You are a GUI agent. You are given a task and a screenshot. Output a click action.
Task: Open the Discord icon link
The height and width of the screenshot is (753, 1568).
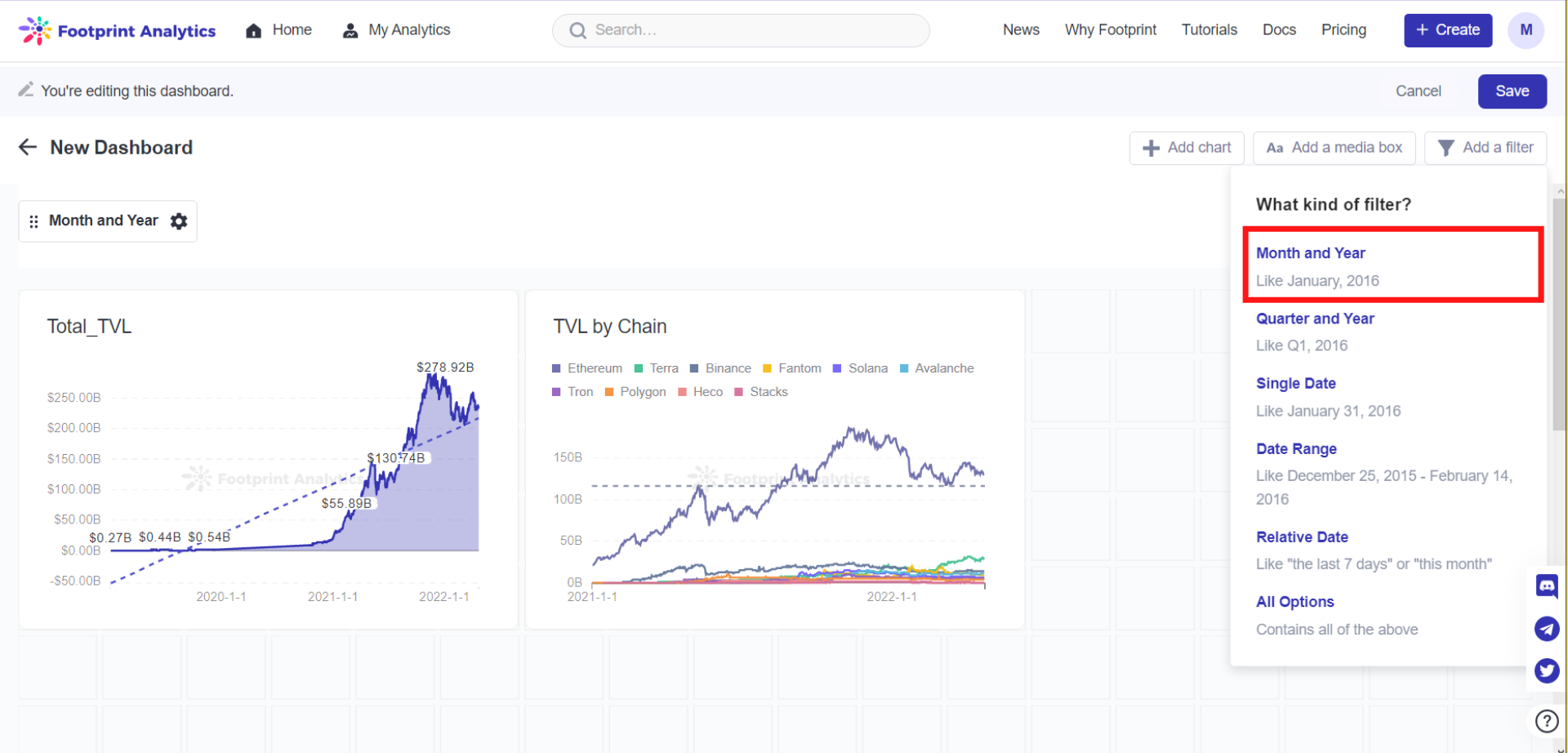pos(1547,586)
